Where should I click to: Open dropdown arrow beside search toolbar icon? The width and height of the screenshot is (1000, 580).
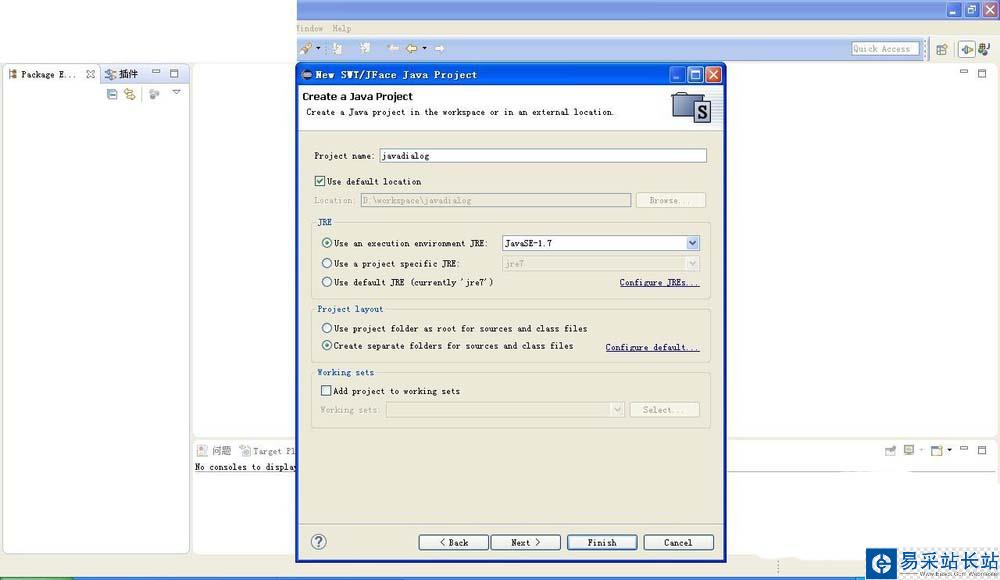(x=318, y=48)
